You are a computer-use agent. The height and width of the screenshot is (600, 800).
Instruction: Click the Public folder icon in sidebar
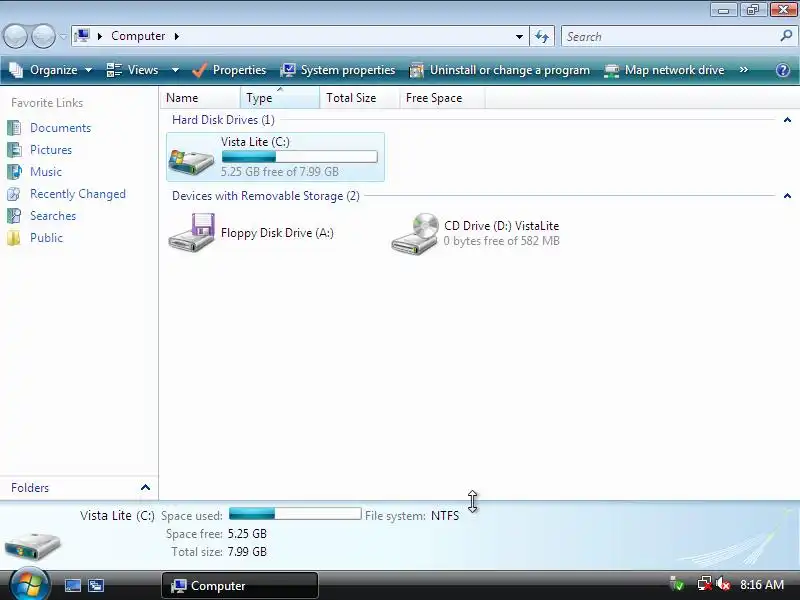pos(14,238)
